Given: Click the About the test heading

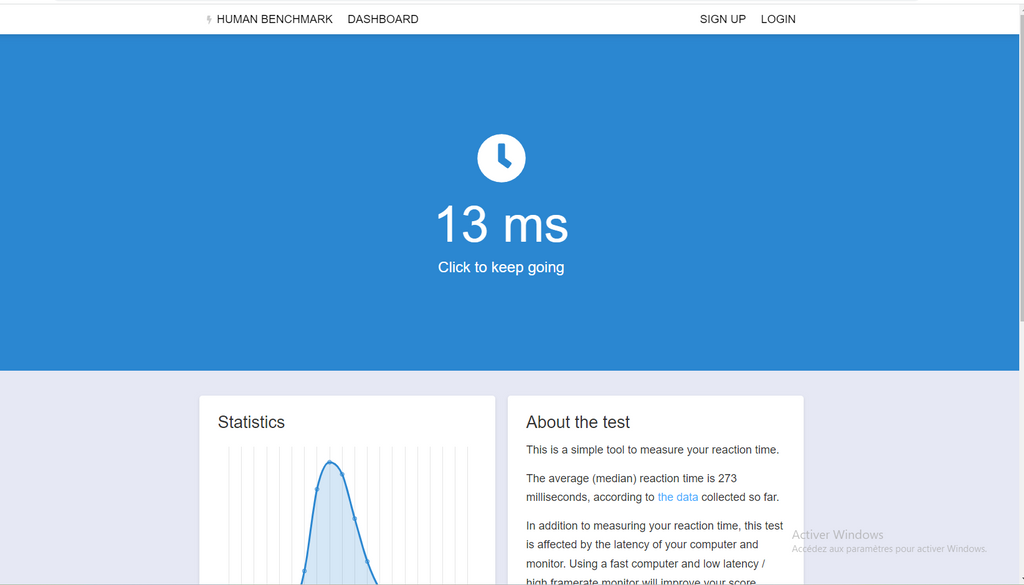Looking at the screenshot, I should pos(578,422).
